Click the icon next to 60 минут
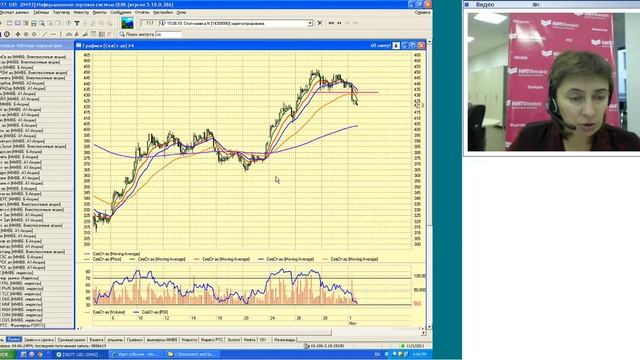 coord(396,46)
